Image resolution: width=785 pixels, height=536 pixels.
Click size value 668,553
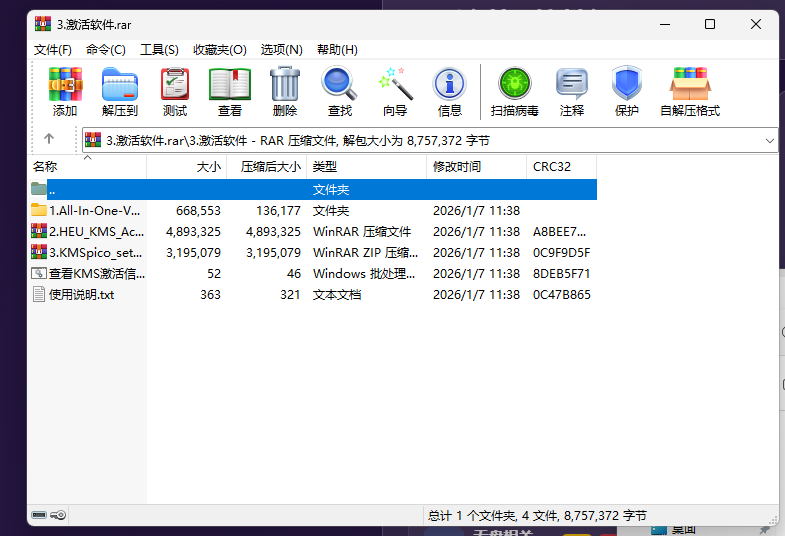coord(198,211)
